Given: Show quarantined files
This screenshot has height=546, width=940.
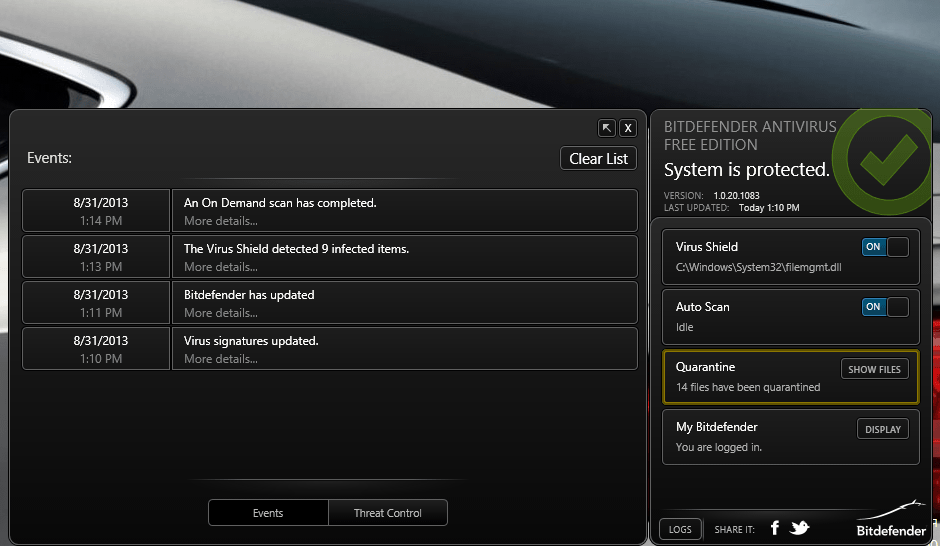Looking at the screenshot, I should pyautogui.click(x=874, y=369).
